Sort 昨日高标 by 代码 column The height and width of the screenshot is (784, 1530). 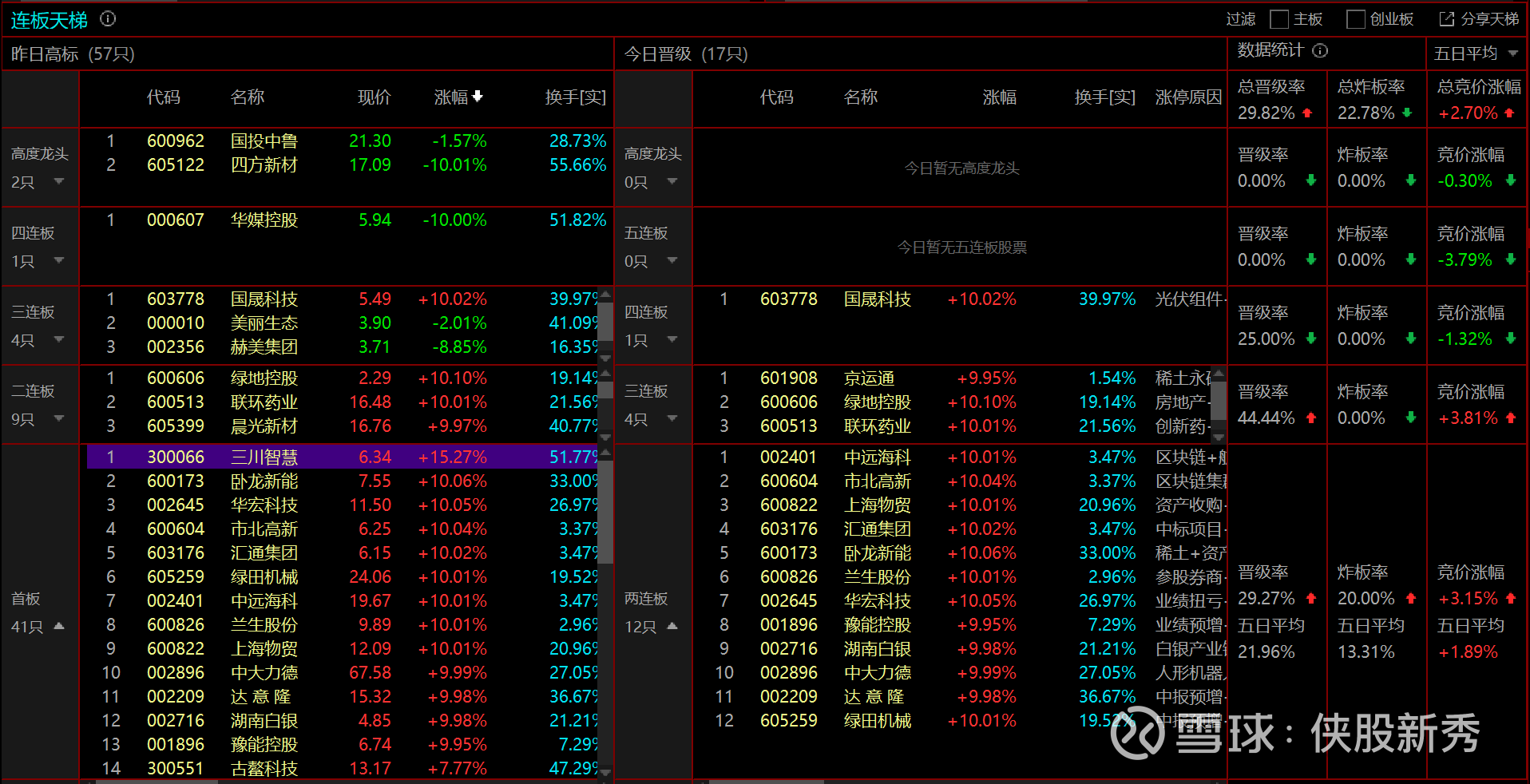(164, 97)
